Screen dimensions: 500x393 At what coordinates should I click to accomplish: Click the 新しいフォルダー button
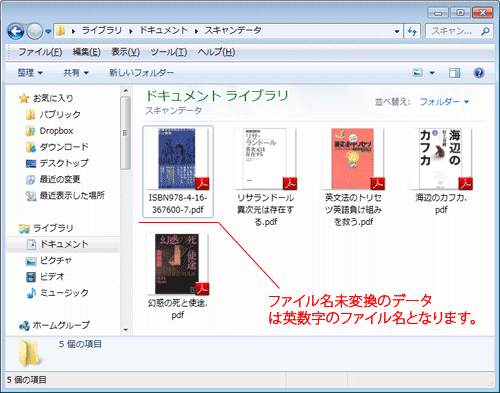pos(141,73)
